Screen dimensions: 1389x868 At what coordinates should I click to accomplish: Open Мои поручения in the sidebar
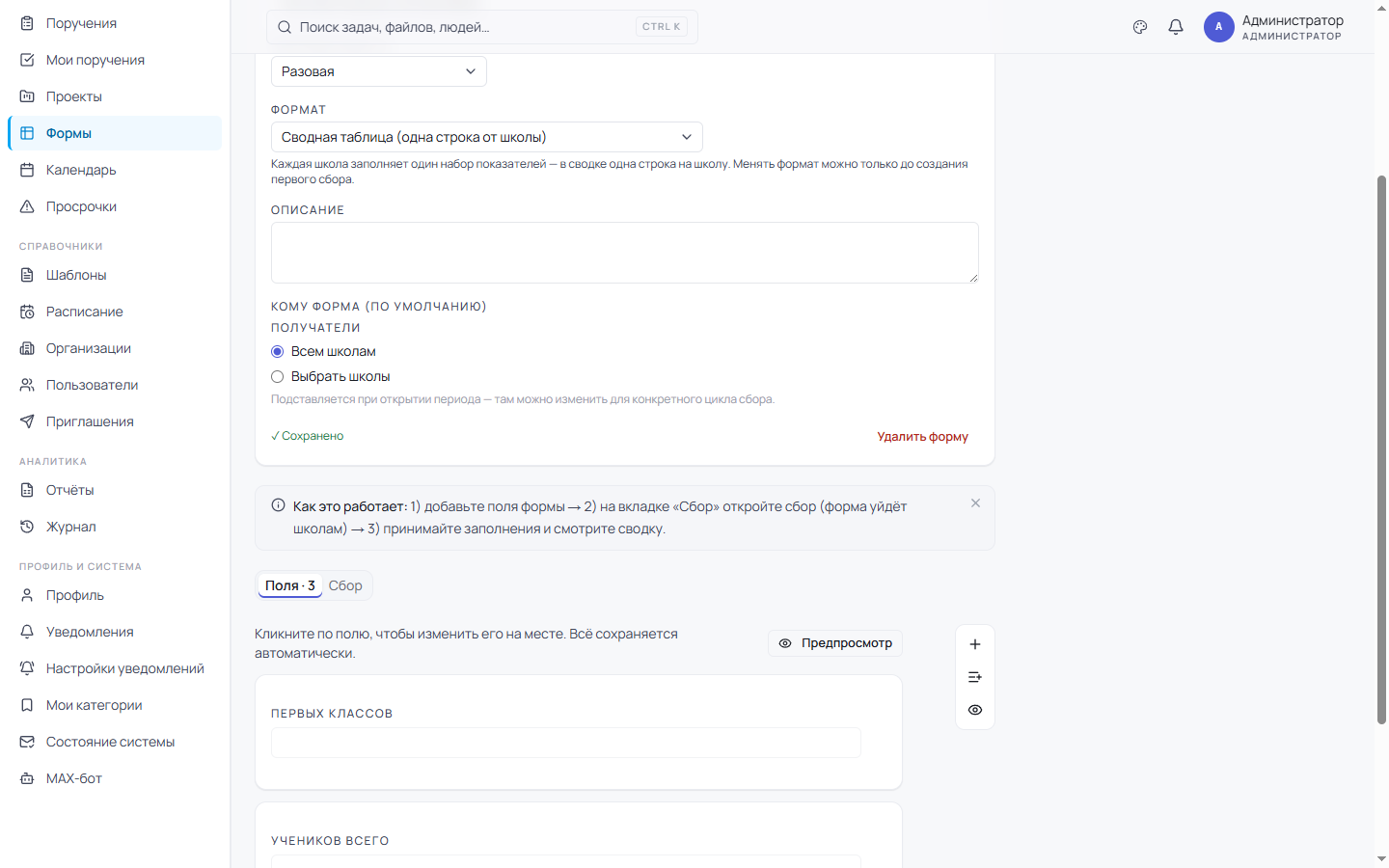click(x=115, y=60)
